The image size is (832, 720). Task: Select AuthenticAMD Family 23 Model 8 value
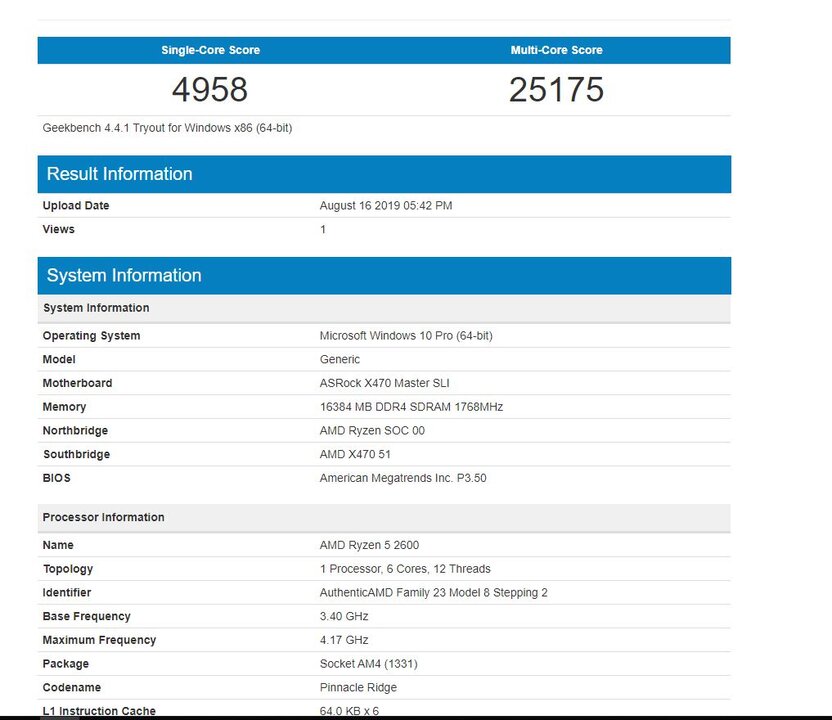[x=434, y=593]
